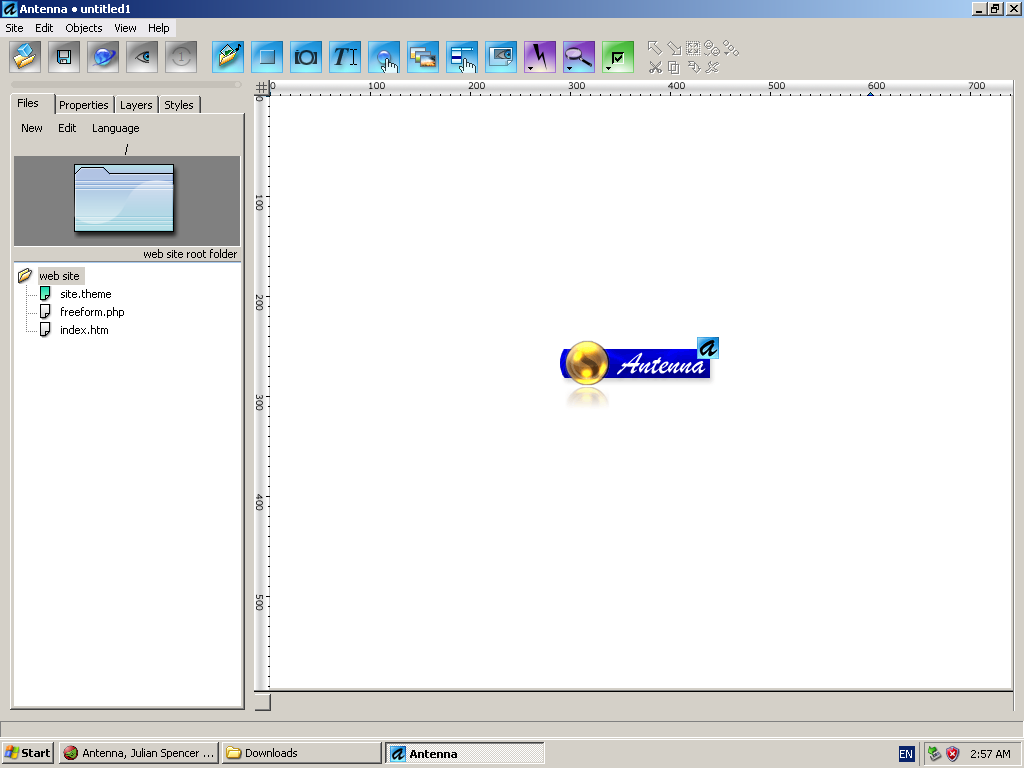Click the scissors cut icon

point(655,67)
